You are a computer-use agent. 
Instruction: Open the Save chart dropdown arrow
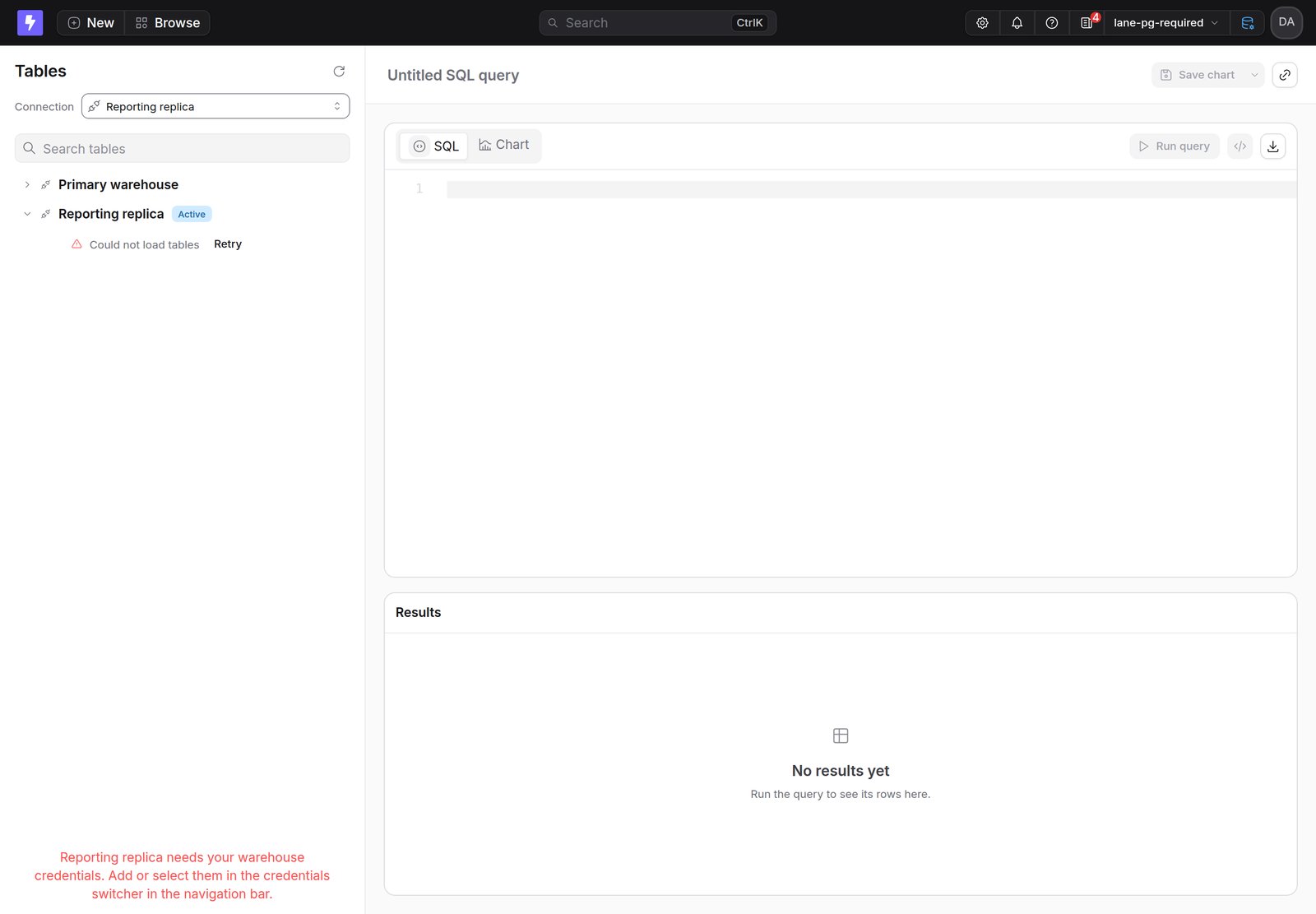tap(1254, 75)
